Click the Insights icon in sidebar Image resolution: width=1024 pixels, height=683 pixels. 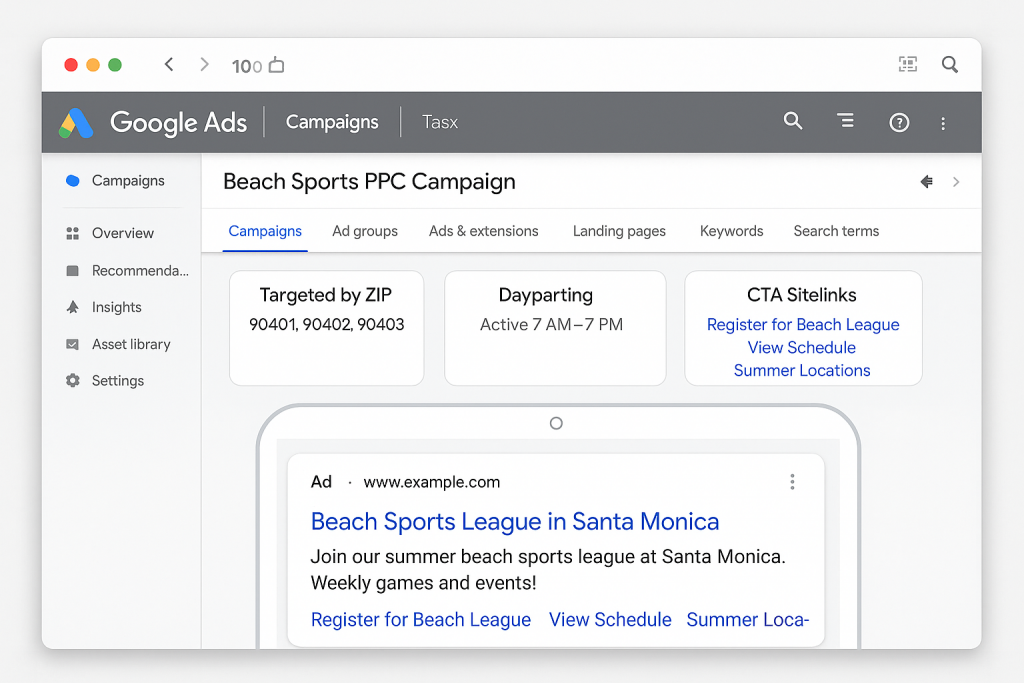point(72,307)
